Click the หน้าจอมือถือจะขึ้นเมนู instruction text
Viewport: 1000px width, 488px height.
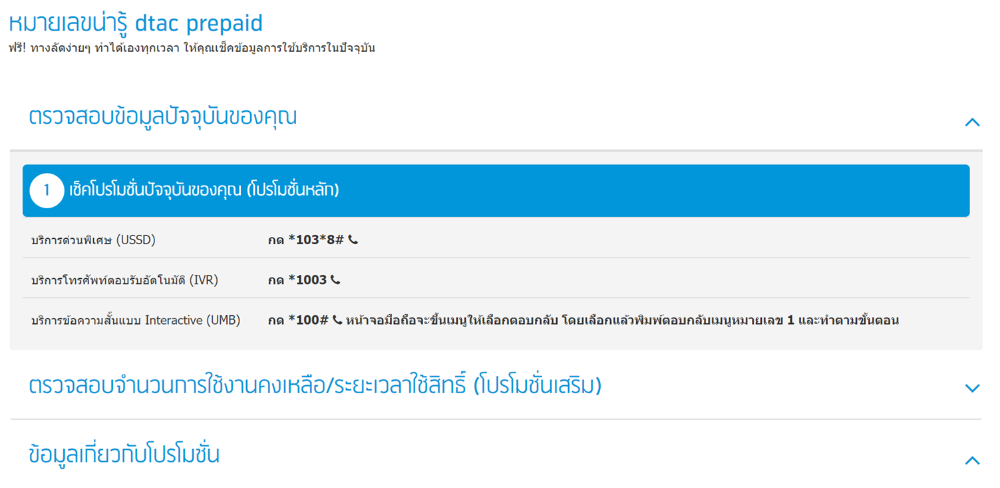tap(622, 320)
